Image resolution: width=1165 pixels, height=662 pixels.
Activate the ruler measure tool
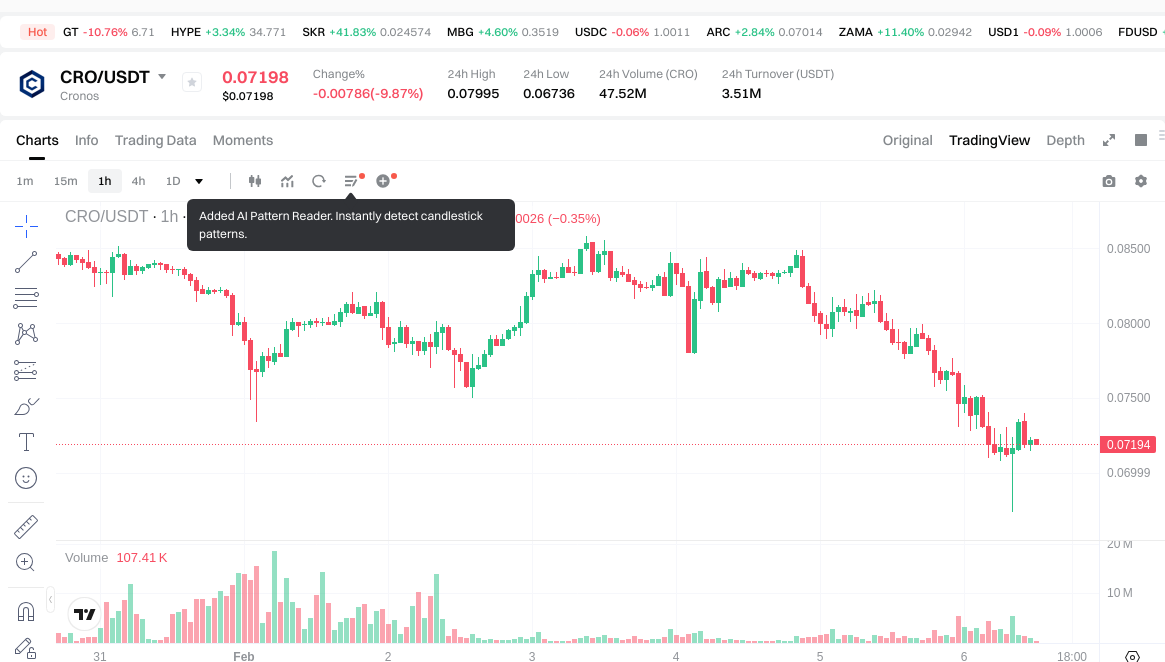pos(26,526)
